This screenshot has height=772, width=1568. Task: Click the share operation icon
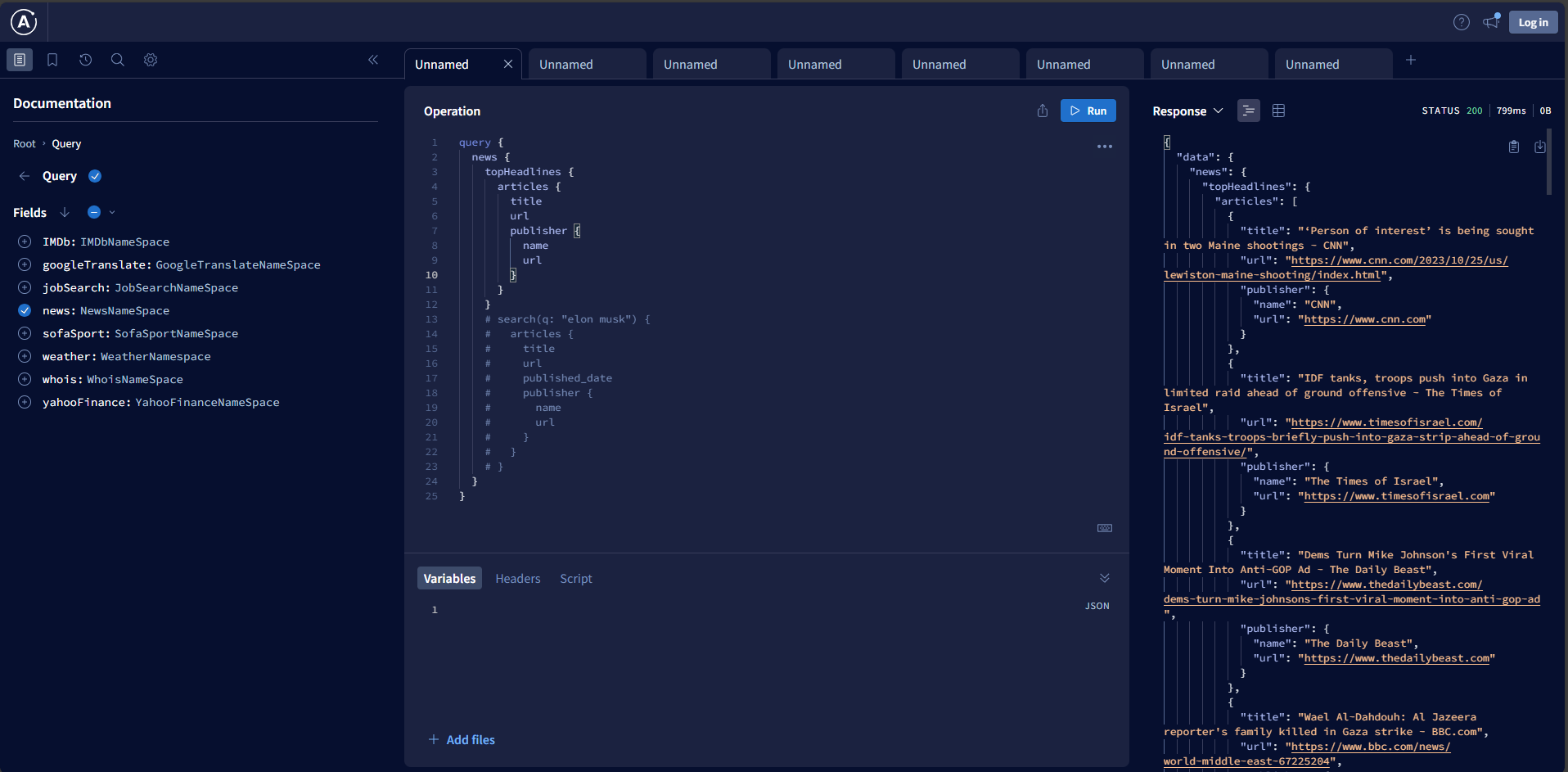pyautogui.click(x=1043, y=111)
